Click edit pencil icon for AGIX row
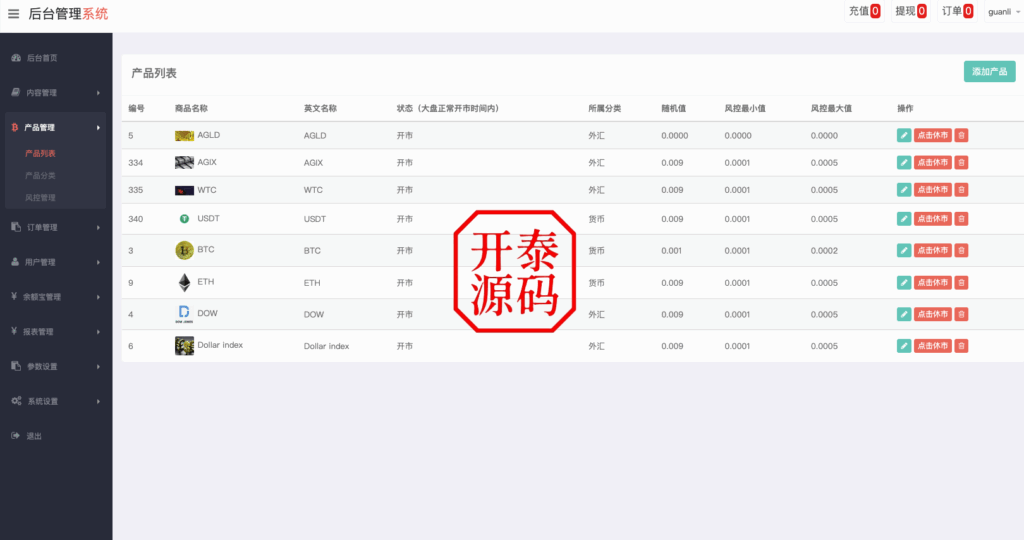Image resolution: width=1024 pixels, height=540 pixels. [904, 163]
